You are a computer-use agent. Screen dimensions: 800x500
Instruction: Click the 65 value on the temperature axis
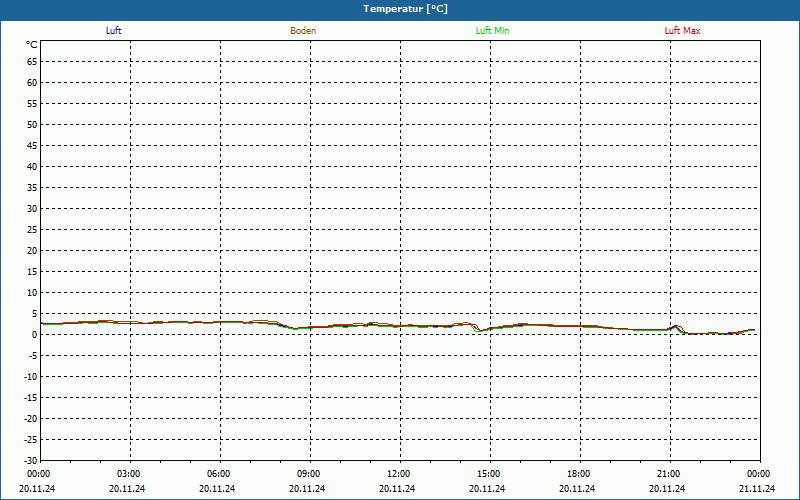(x=32, y=62)
